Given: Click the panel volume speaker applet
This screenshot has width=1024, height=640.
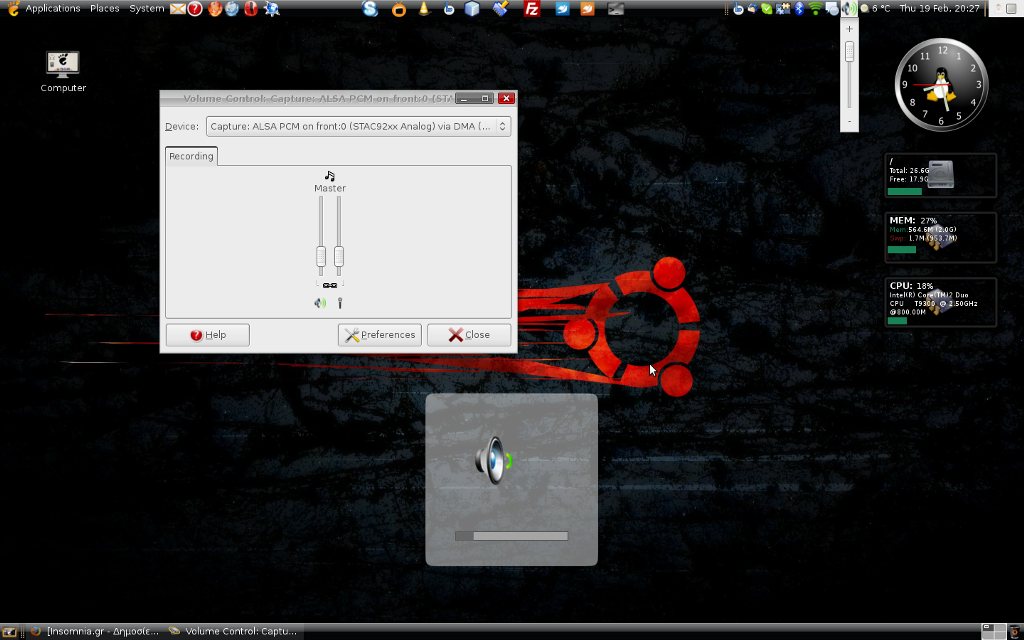Looking at the screenshot, I should click(x=849, y=9).
